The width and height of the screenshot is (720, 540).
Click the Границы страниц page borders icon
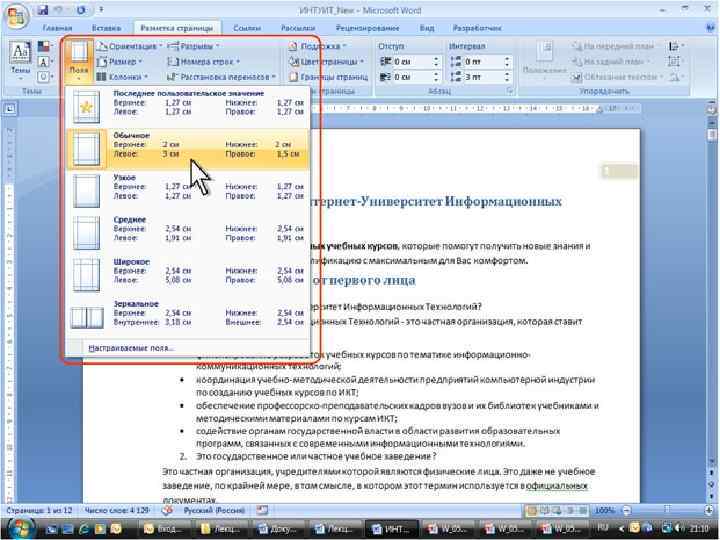pos(293,77)
